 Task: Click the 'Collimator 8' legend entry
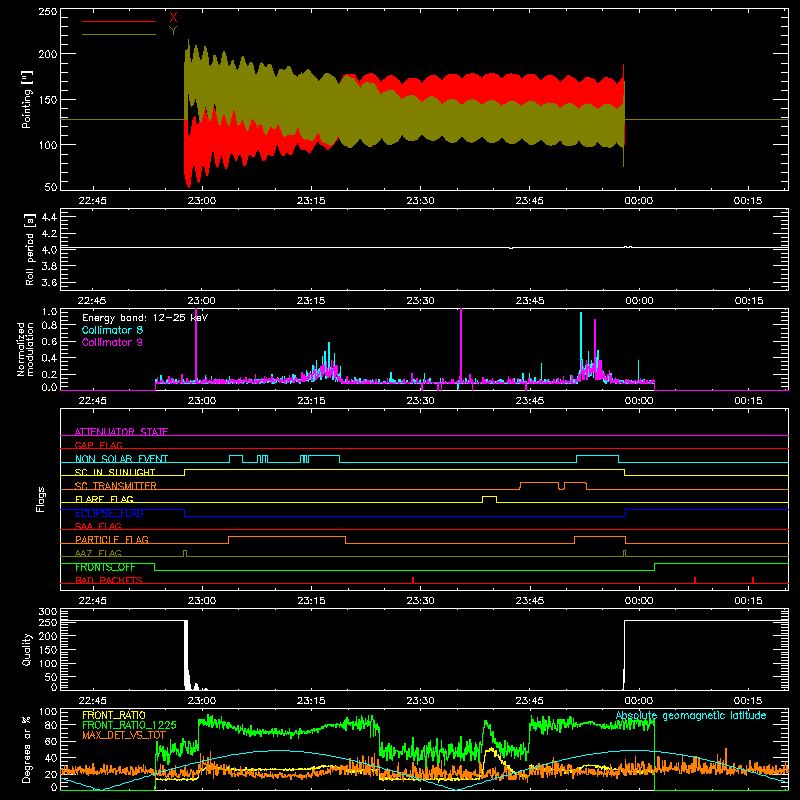(112, 330)
